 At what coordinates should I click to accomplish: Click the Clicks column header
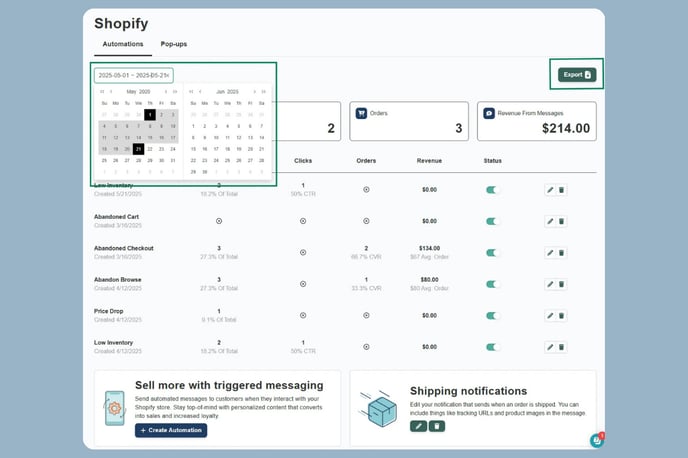point(303,161)
